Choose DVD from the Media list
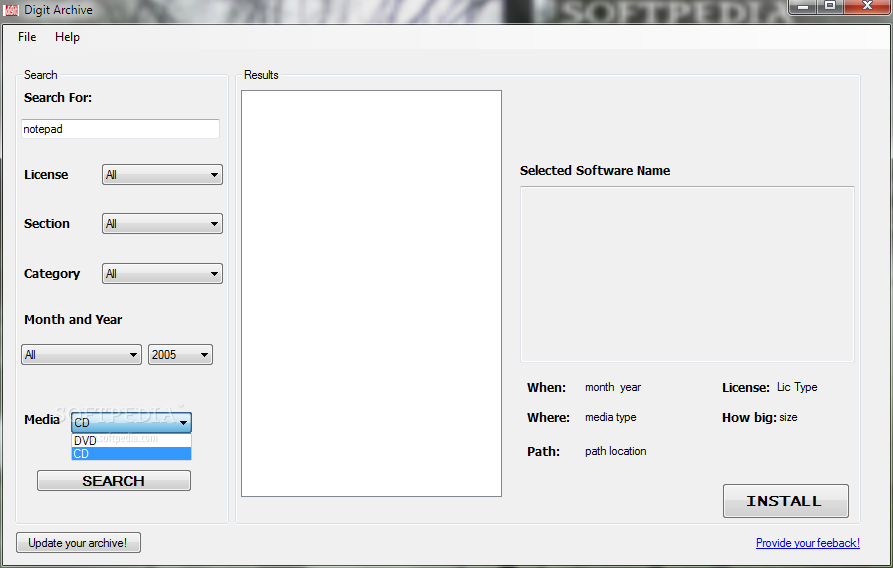 click(x=131, y=440)
